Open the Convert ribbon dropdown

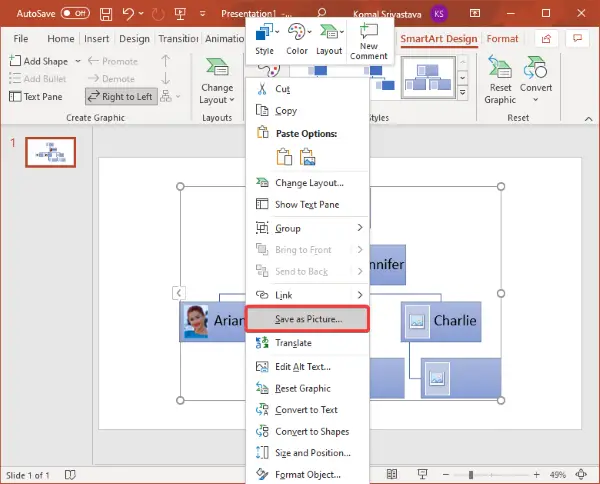[x=536, y=80]
